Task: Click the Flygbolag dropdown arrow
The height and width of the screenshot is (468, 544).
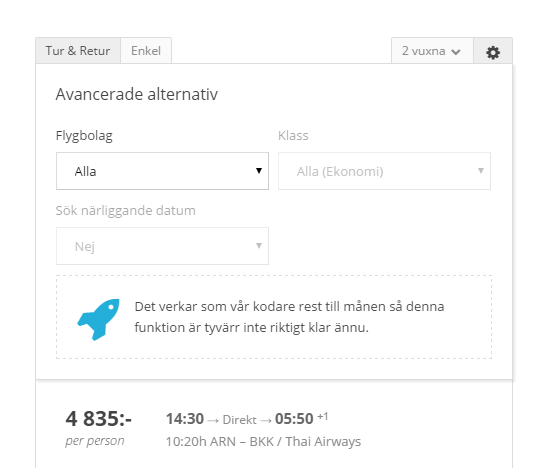Action: click(x=259, y=170)
